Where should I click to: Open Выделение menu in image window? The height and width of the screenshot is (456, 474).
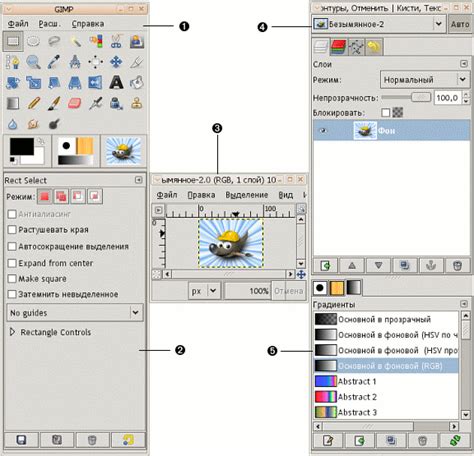(247, 195)
